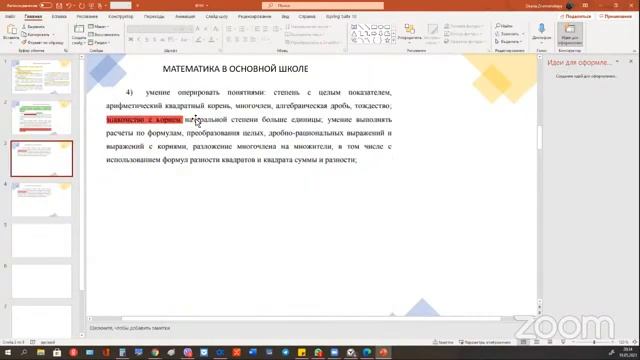Open the Выделить select dropdown
This screenshot has width=640, height=360.
pos(509,42)
